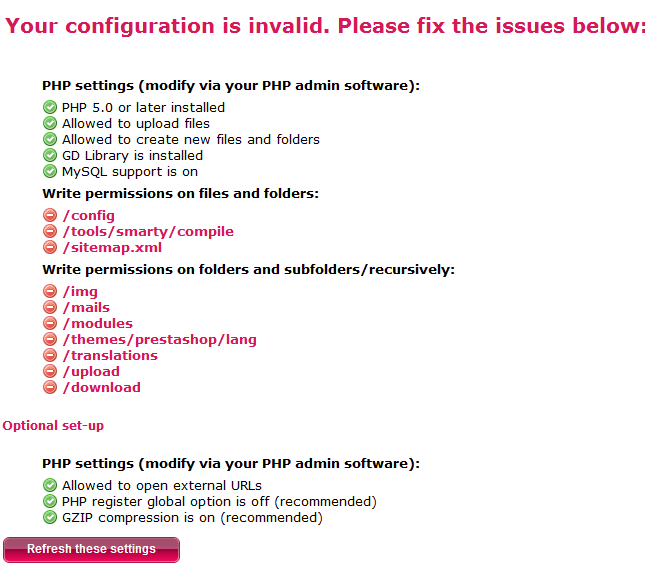Click the Refresh these settings button
645x575 pixels.
91,549
